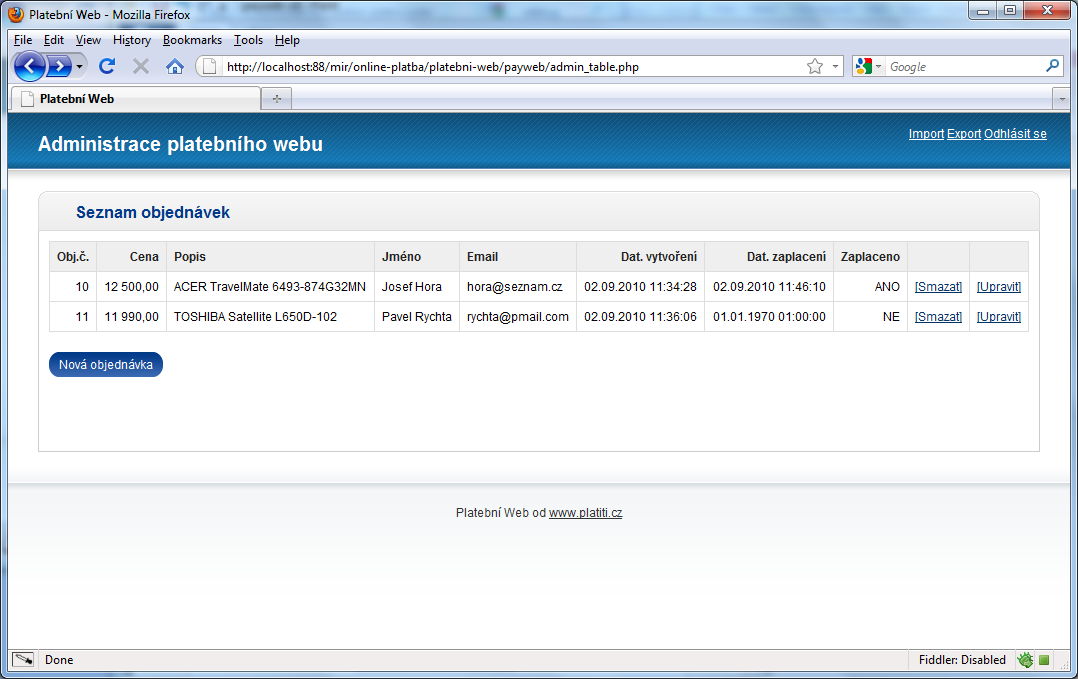Image resolution: width=1078 pixels, height=679 pixels.
Task: Select the Platební Web tab
Action: tap(135, 99)
